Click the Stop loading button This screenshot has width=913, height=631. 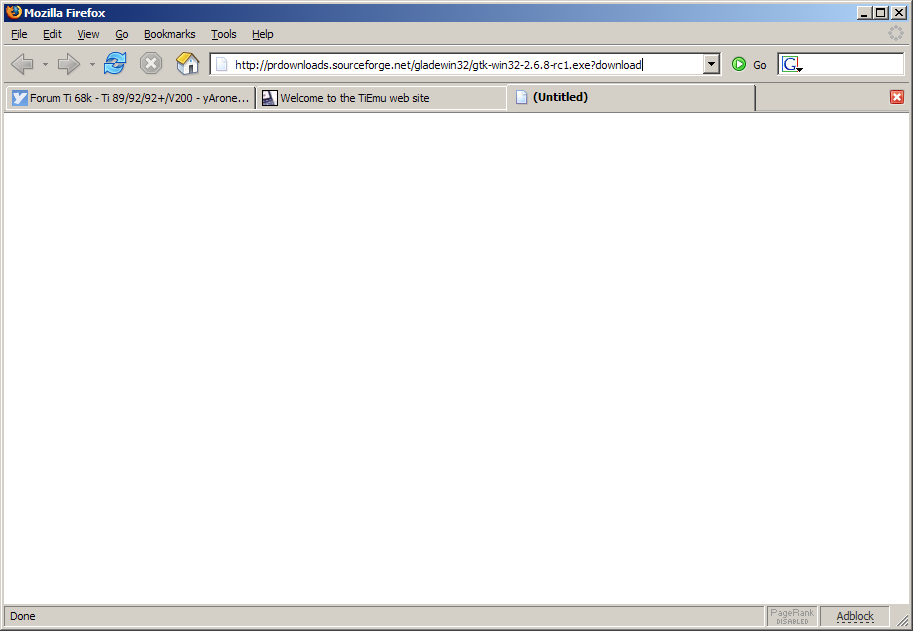pyautogui.click(x=151, y=63)
